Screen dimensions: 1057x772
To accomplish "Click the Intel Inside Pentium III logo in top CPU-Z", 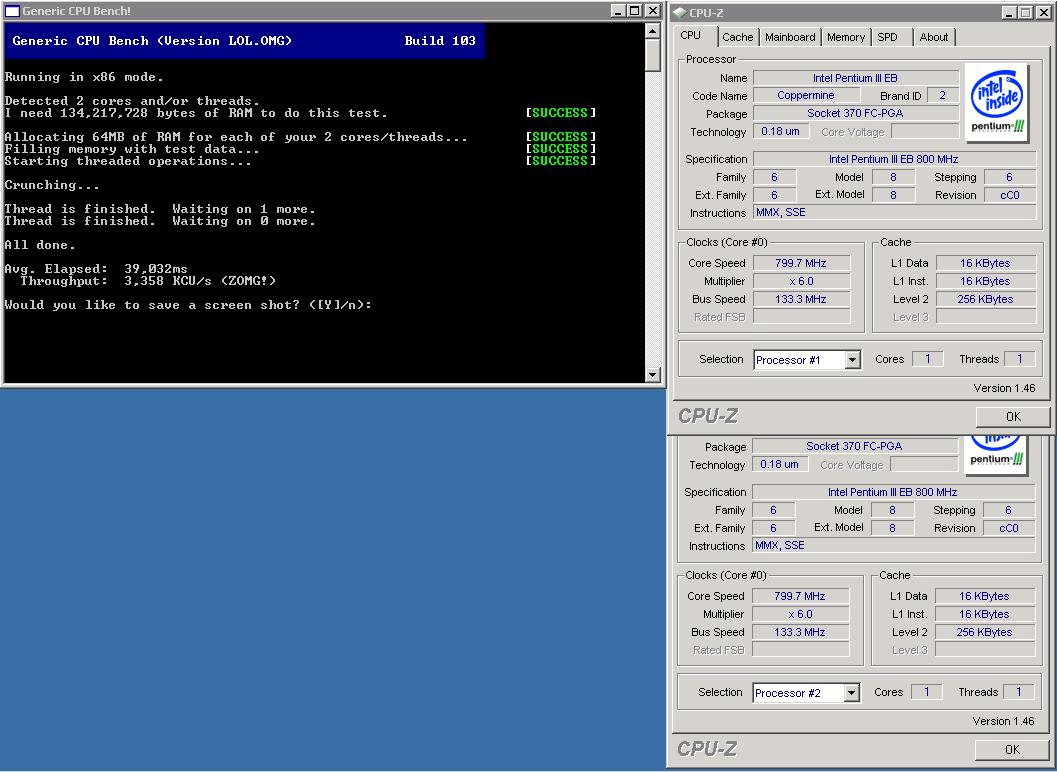I will click(x=997, y=102).
